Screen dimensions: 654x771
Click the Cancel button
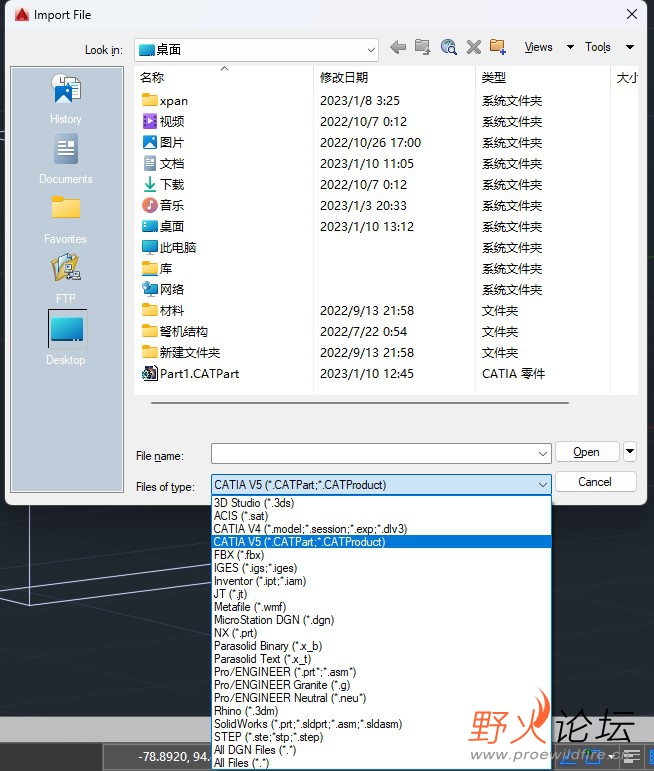click(595, 482)
